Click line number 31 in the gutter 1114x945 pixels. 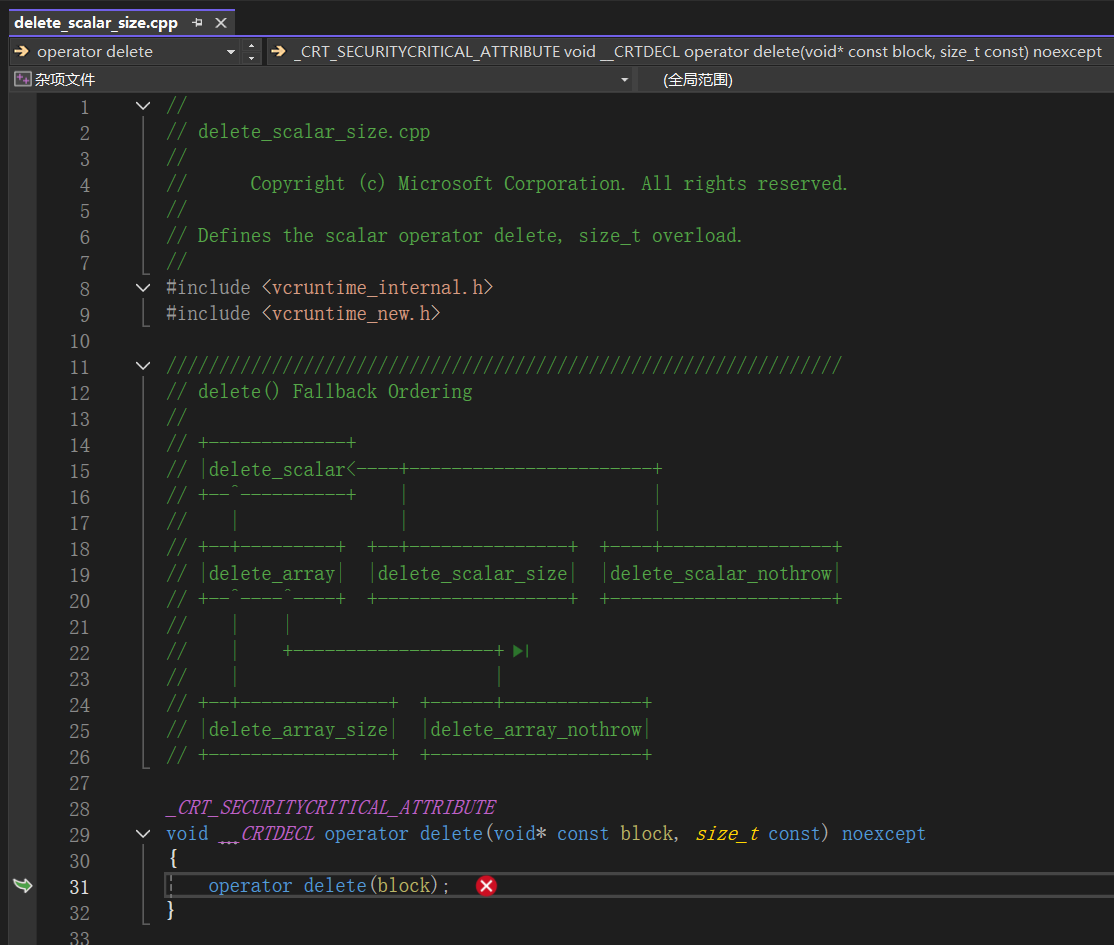point(79,887)
